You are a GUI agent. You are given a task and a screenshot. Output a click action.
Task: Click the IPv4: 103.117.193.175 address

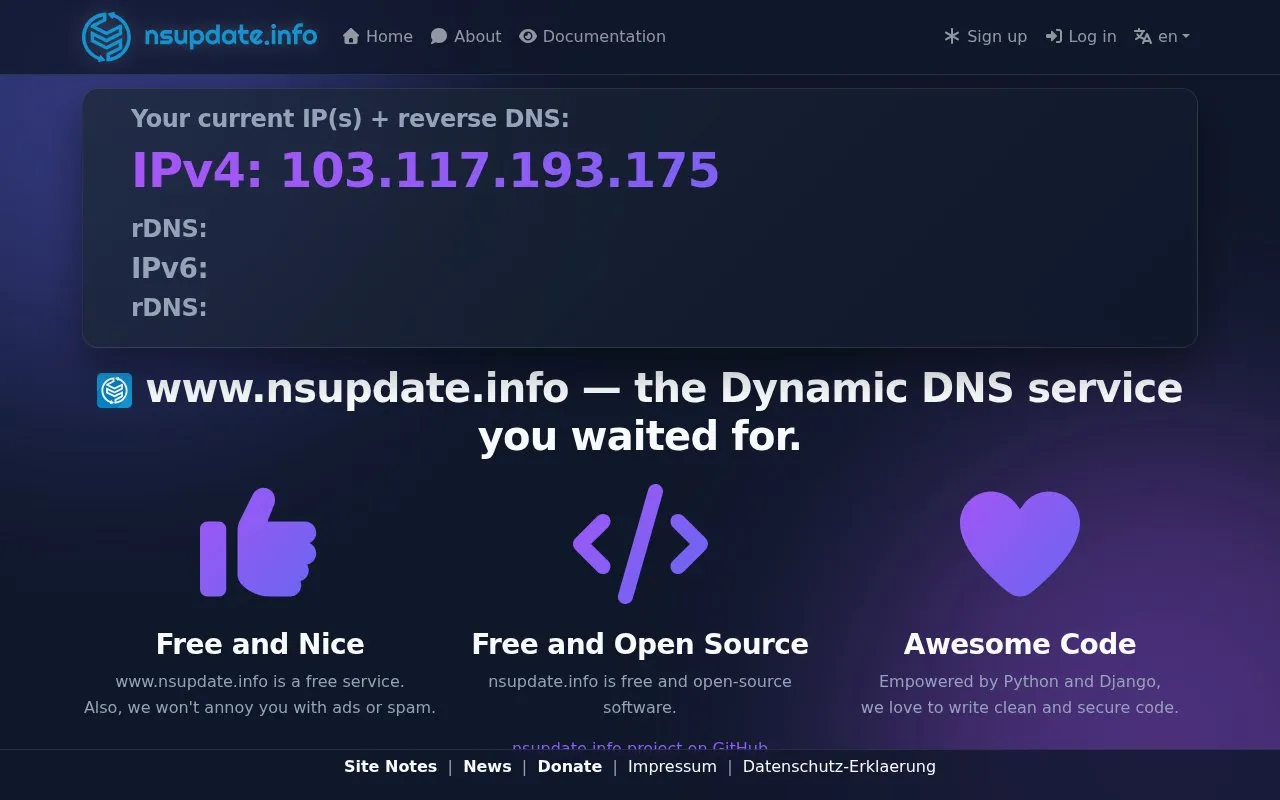(425, 170)
